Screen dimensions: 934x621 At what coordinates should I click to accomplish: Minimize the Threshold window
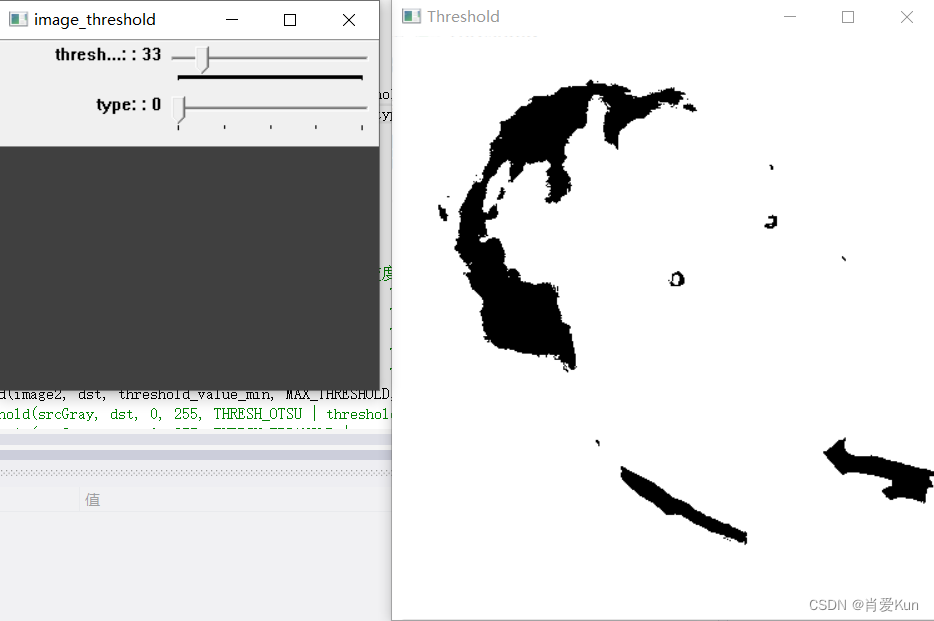[789, 16]
